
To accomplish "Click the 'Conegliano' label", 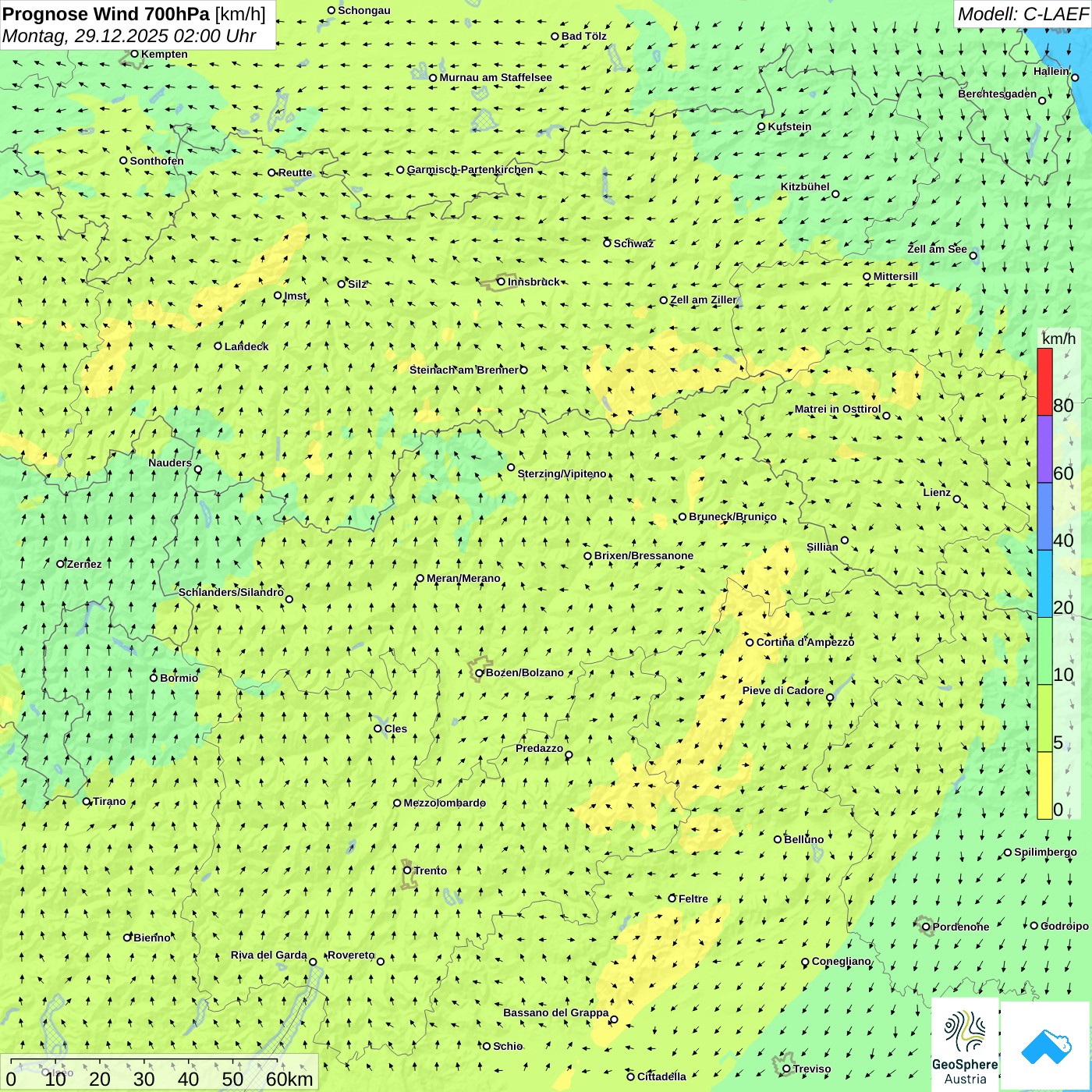I will tap(842, 961).
